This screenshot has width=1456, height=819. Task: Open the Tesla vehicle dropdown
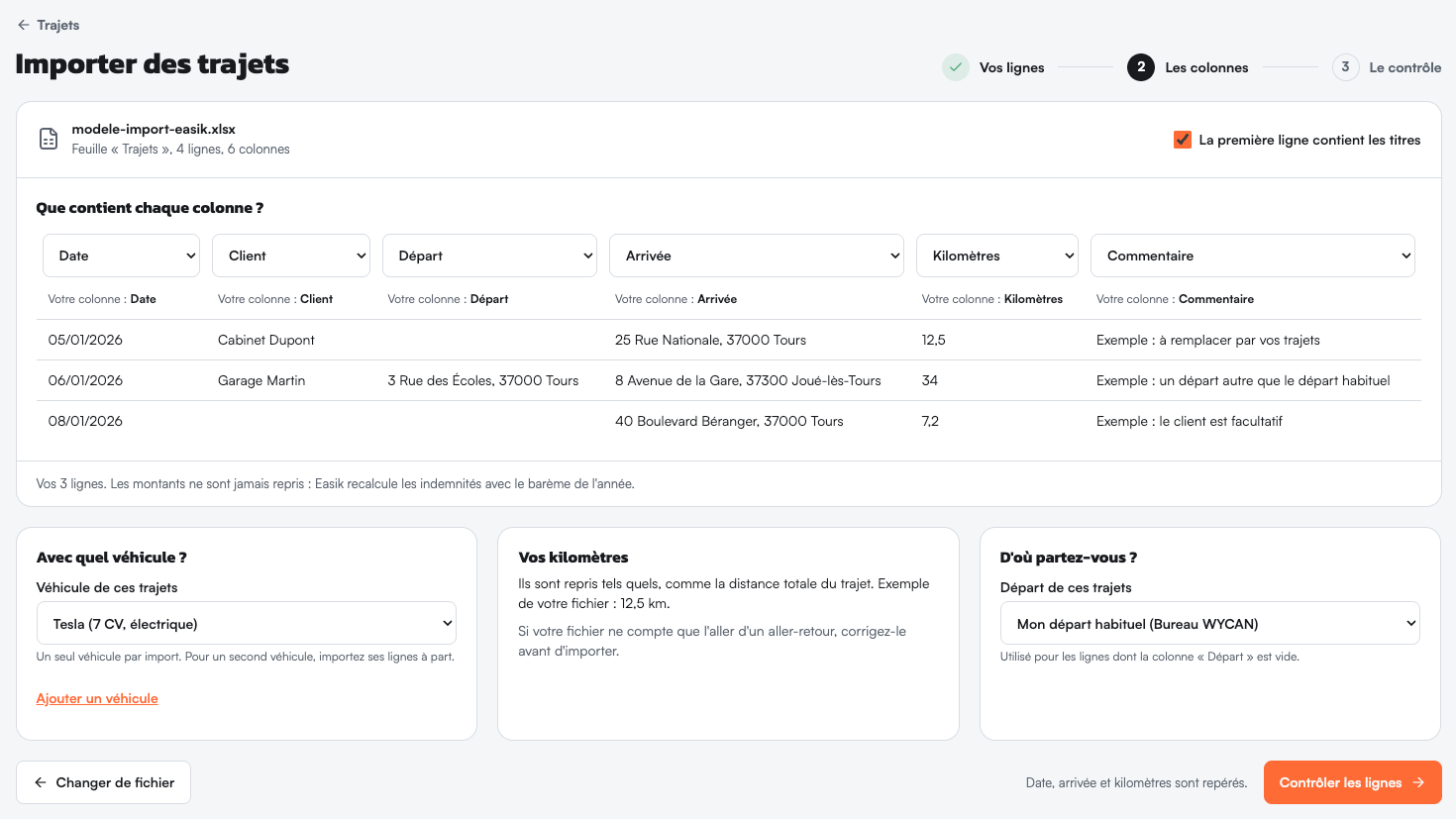tap(247, 624)
